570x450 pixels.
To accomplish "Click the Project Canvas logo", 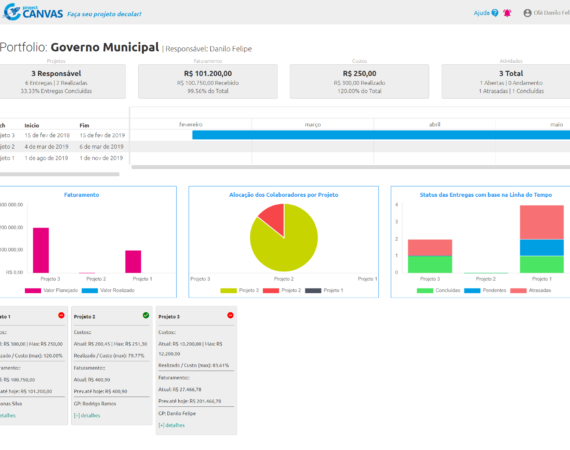I will [x=33, y=12].
